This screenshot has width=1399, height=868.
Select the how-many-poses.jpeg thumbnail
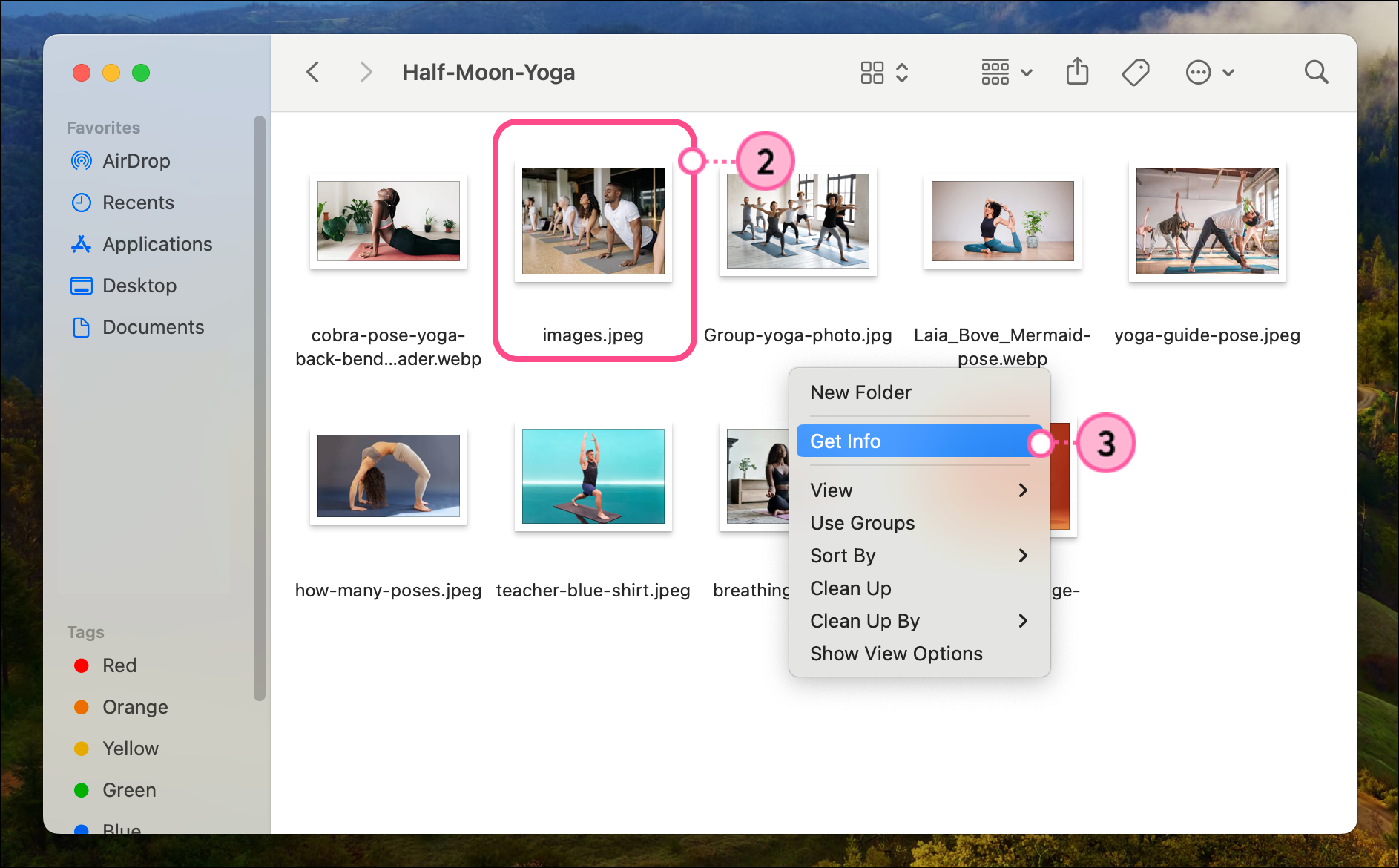coord(389,476)
